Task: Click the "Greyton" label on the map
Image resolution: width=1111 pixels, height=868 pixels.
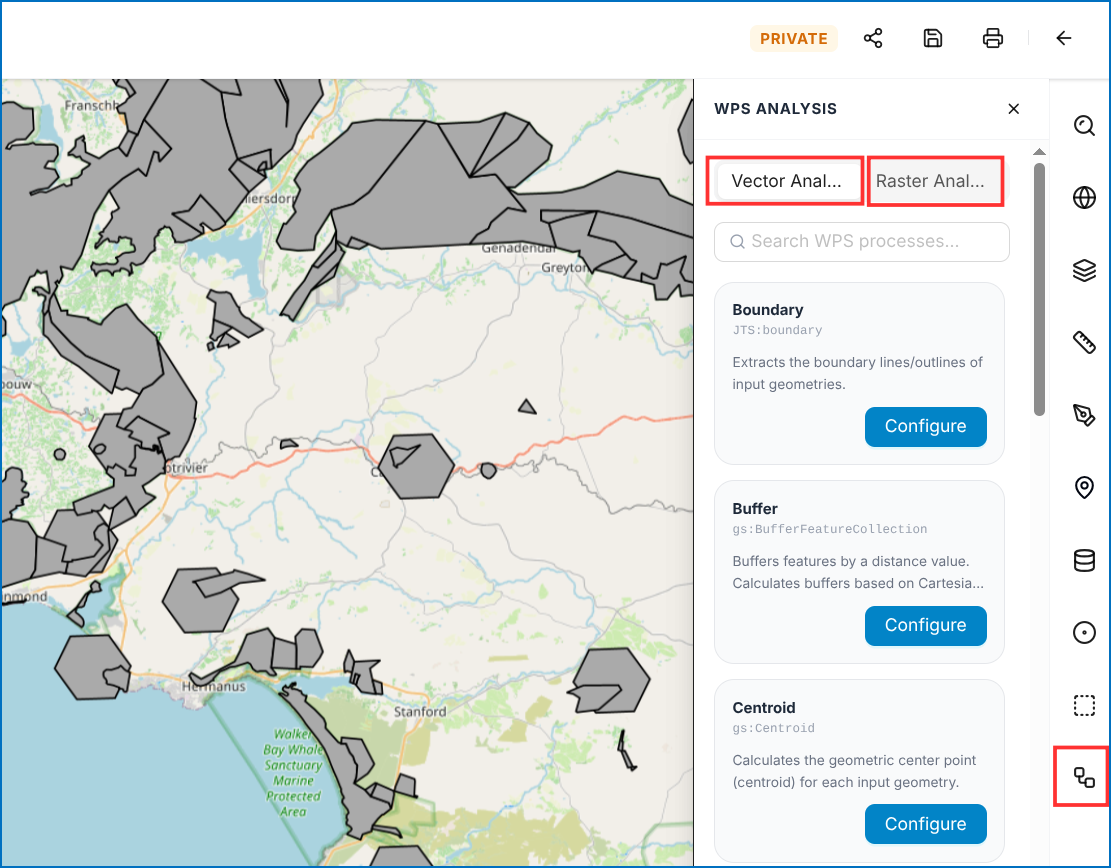Action: click(564, 267)
